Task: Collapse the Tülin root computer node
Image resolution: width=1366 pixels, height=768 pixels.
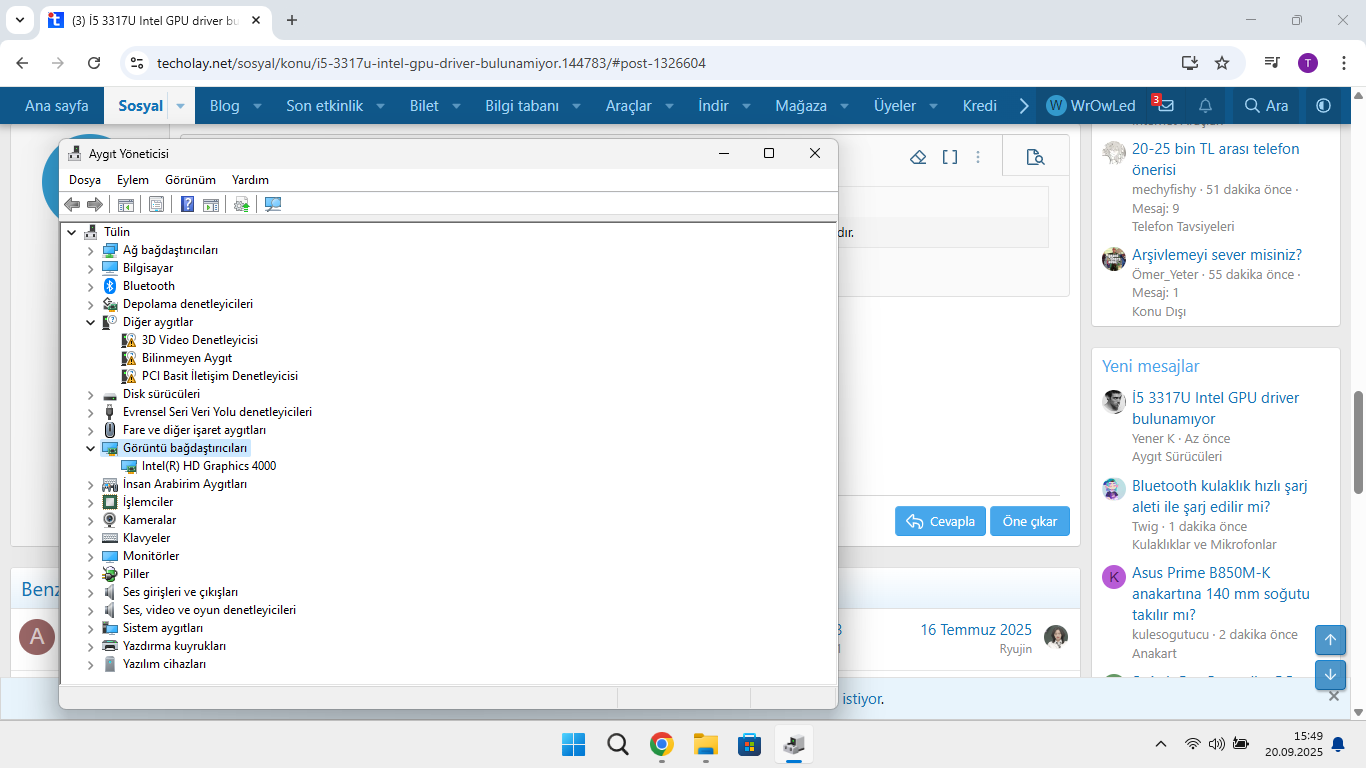Action: (72, 232)
